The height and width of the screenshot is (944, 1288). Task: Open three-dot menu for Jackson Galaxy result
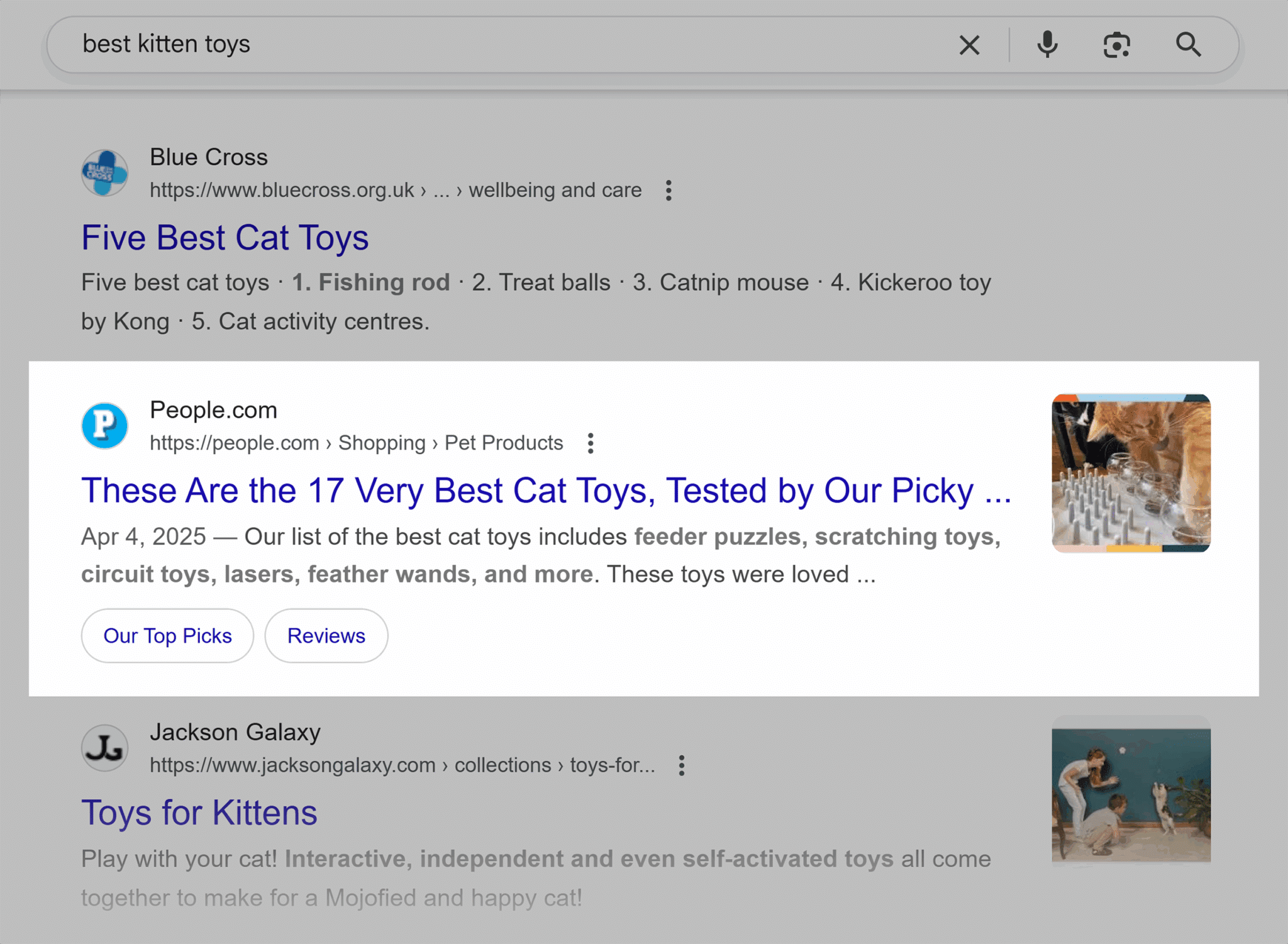tap(682, 765)
